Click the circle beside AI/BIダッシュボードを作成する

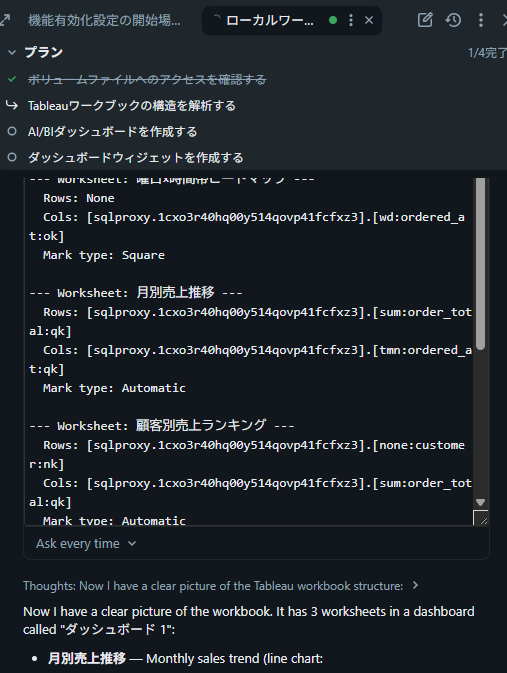[12, 131]
